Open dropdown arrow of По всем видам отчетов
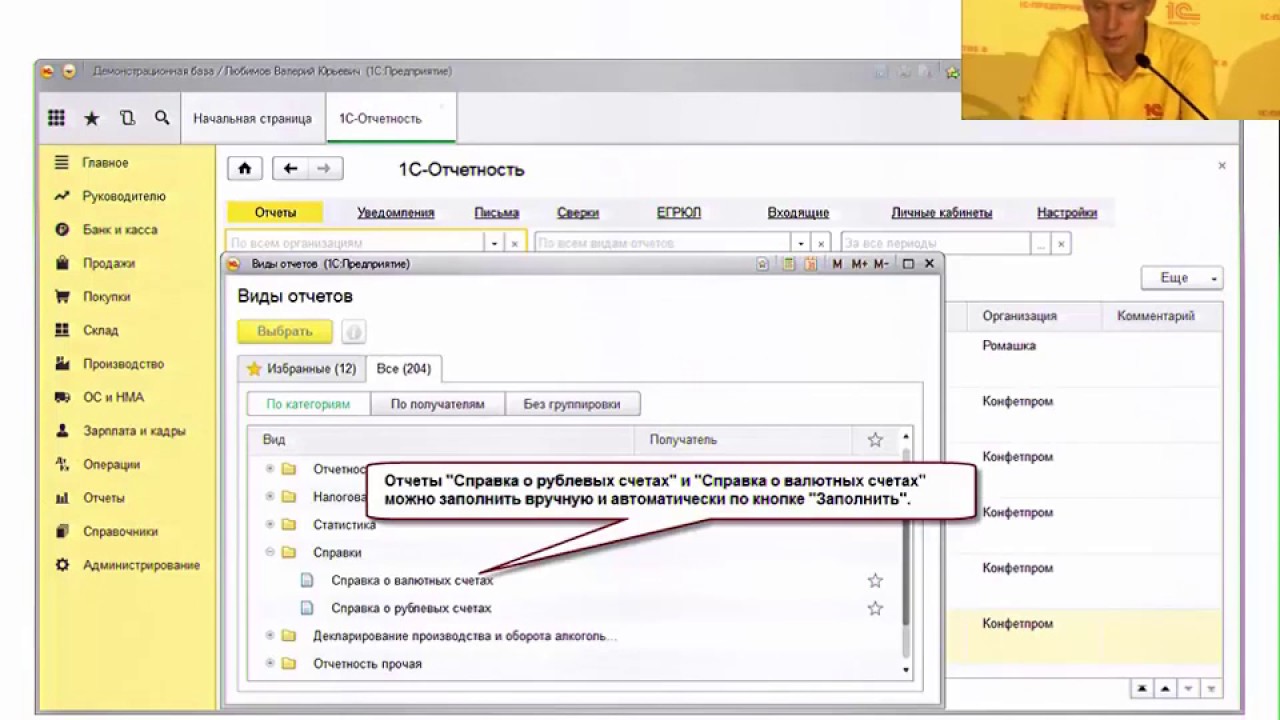This screenshot has width=1280, height=720. (800, 243)
